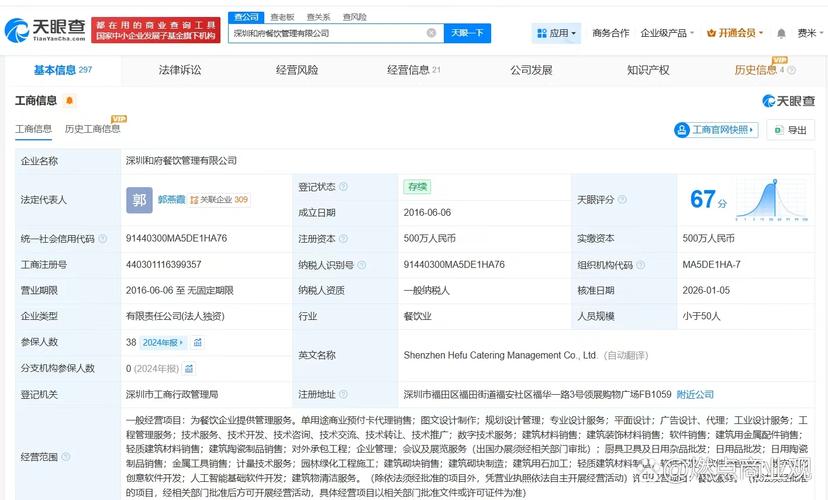Select the 工商信息 sub-tab
Viewport: 828px width, 500px height.
tap(33, 129)
